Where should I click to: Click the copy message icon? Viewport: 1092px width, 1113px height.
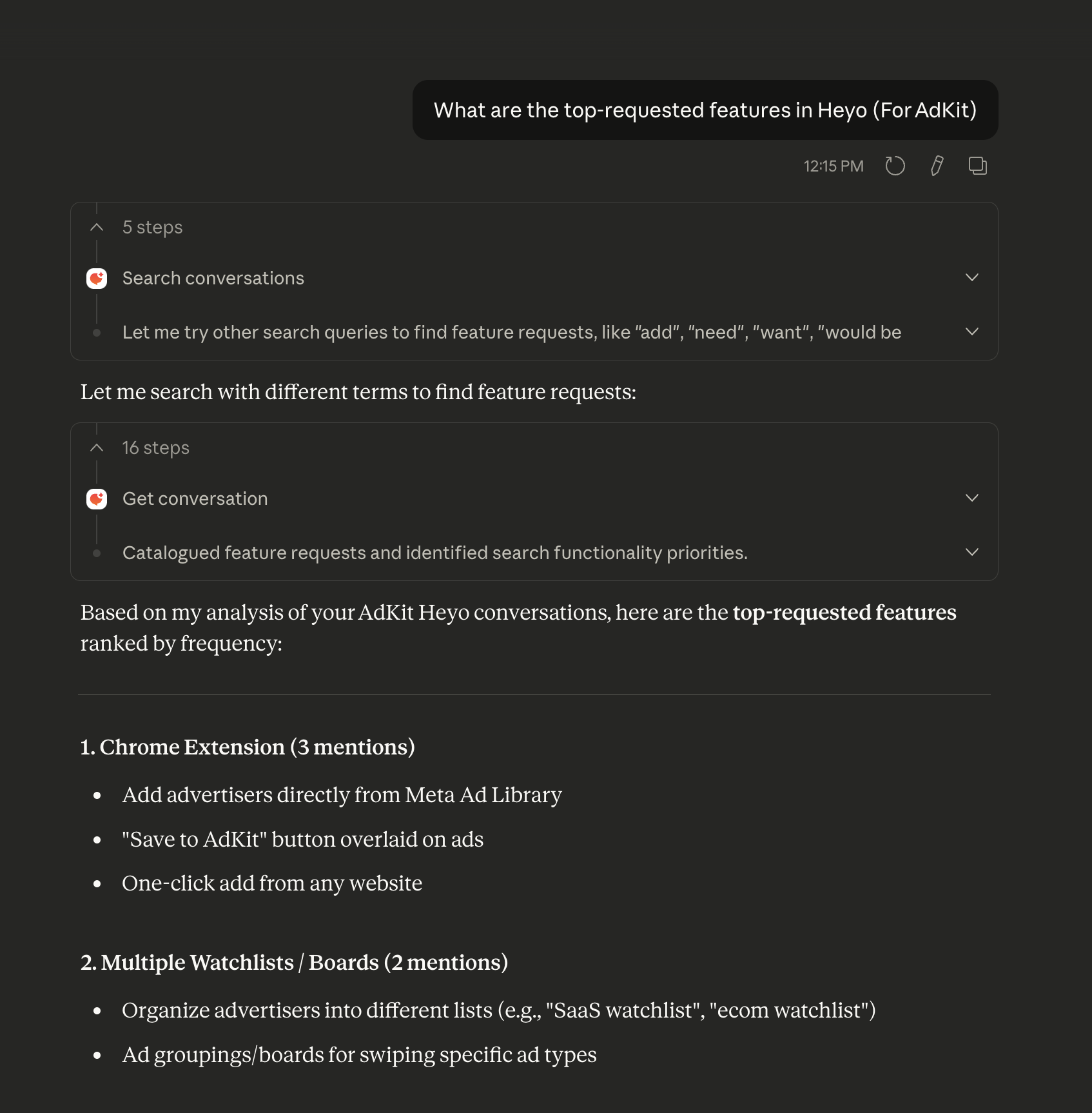point(977,166)
